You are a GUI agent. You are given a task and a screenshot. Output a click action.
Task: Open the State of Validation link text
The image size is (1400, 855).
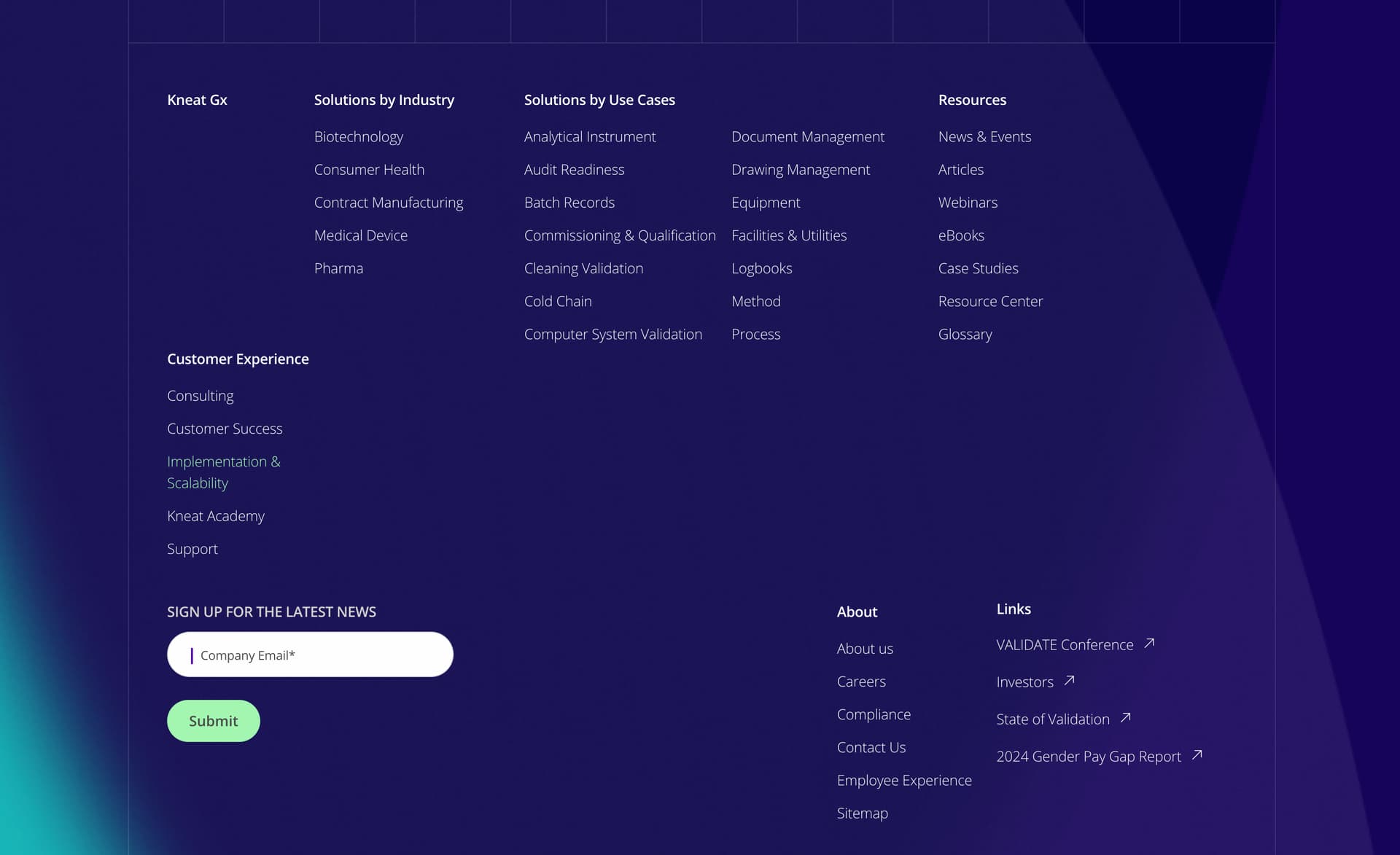pos(1053,719)
